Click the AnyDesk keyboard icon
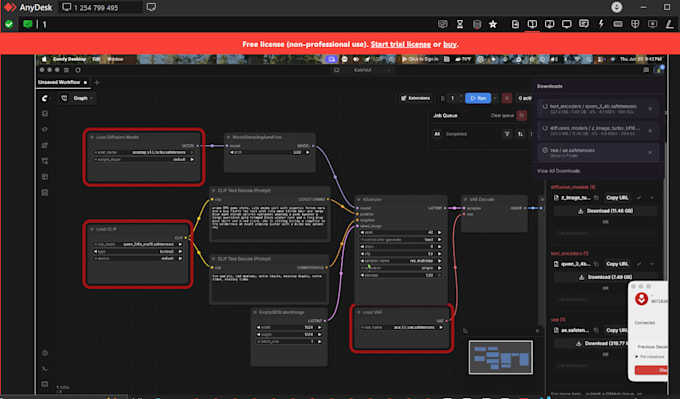 (x=618, y=24)
